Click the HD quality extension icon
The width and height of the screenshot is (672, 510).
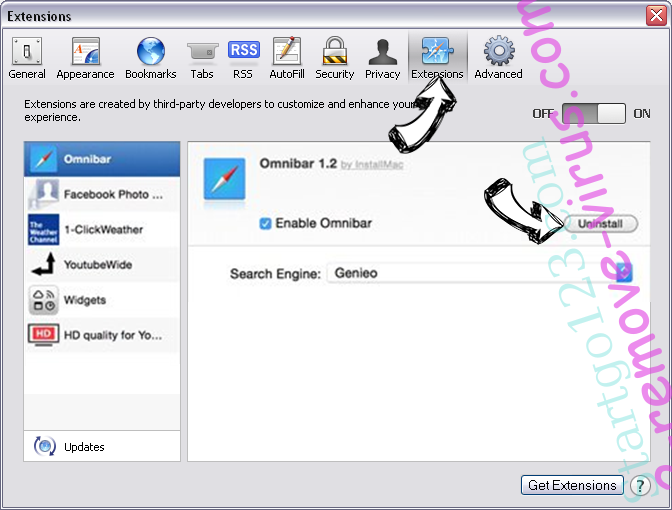click(x=43, y=335)
